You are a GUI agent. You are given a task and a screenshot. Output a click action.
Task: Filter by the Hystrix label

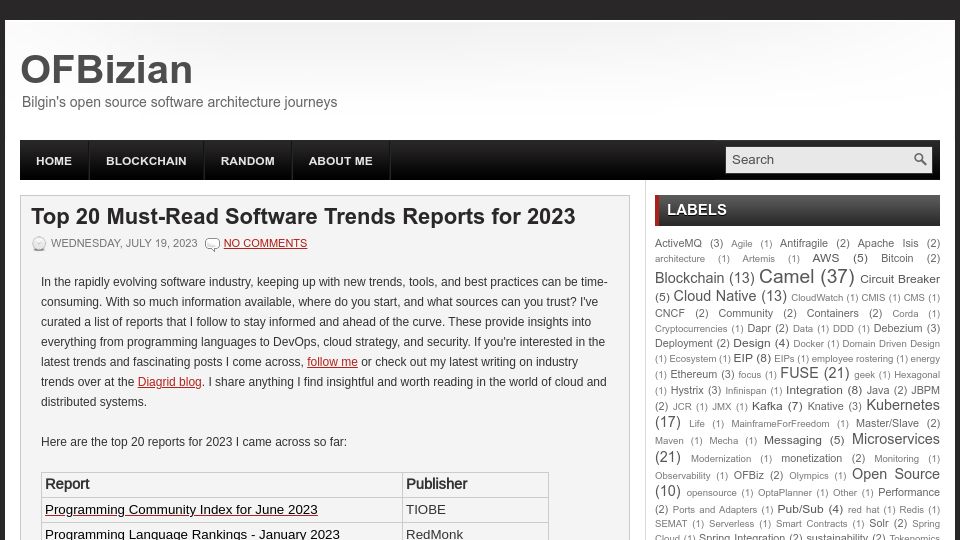[x=686, y=390]
